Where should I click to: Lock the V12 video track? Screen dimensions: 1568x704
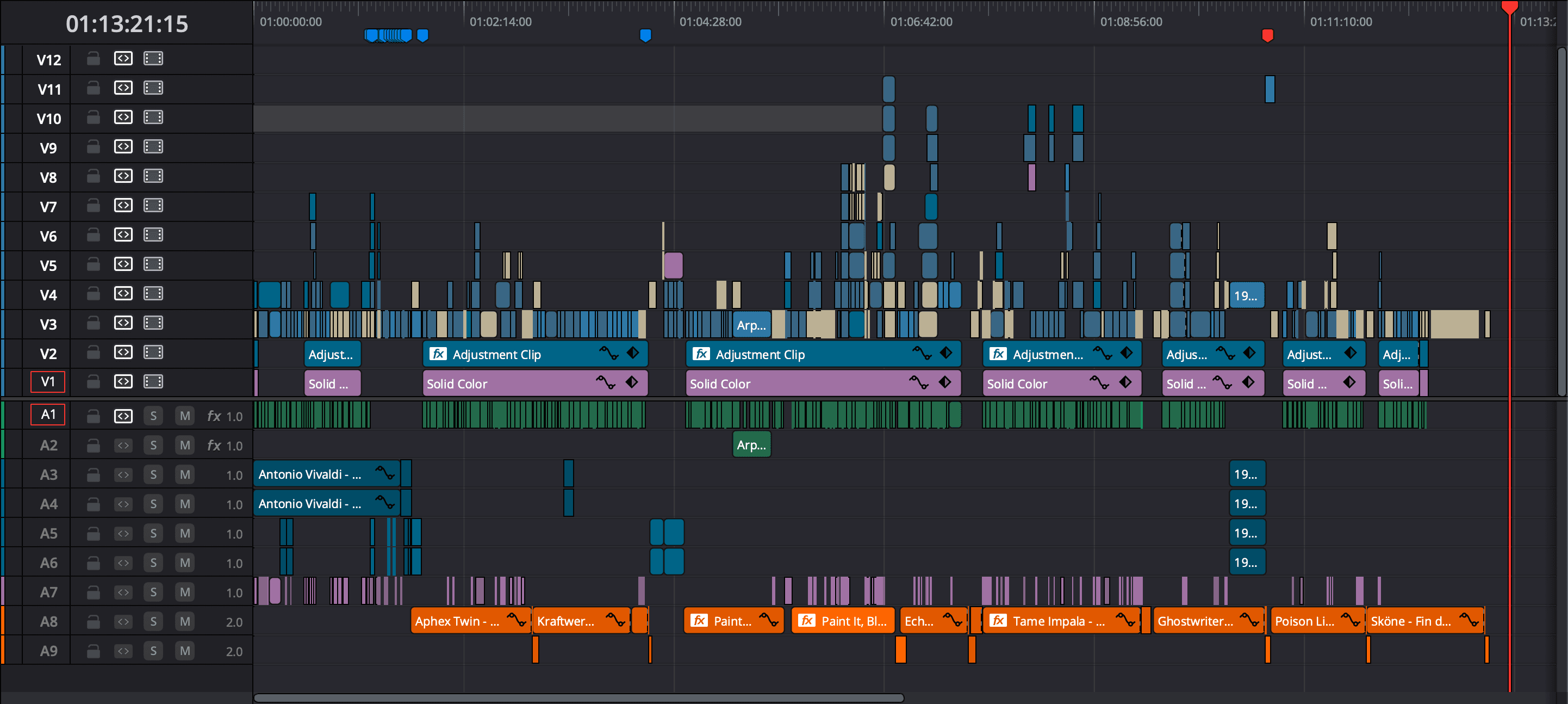[x=93, y=58]
